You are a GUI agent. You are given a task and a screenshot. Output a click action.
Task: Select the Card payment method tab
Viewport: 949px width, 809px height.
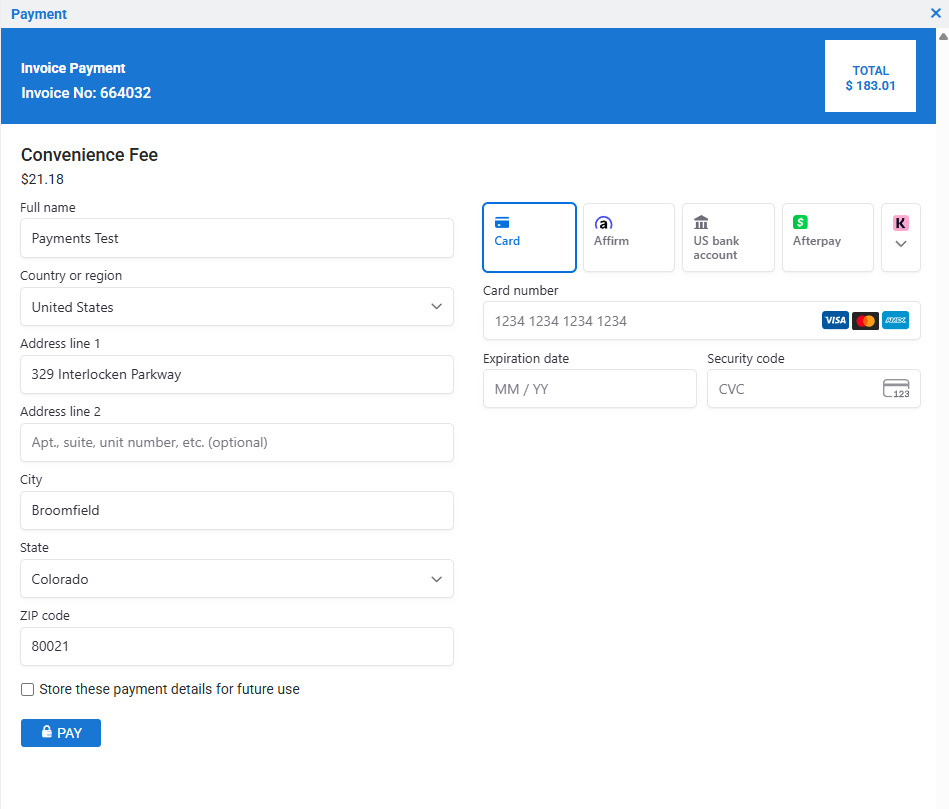529,237
